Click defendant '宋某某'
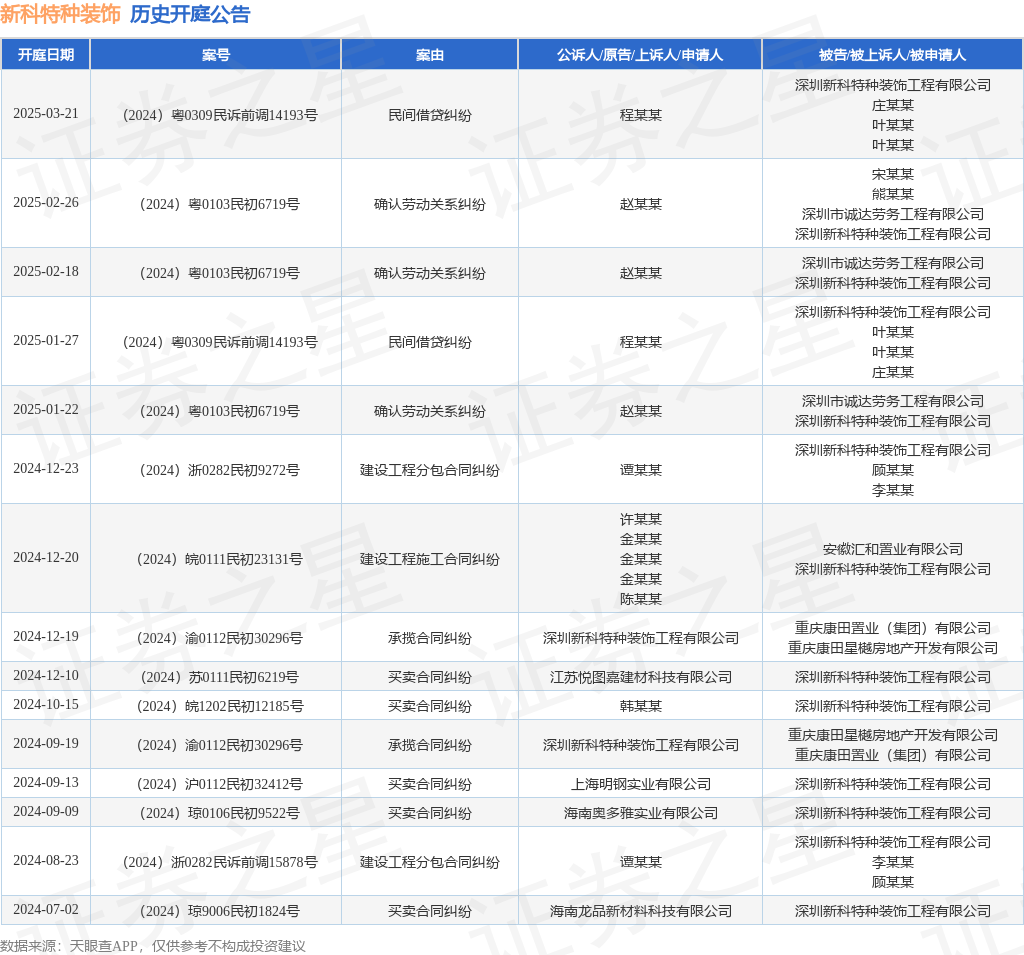 coord(893,174)
